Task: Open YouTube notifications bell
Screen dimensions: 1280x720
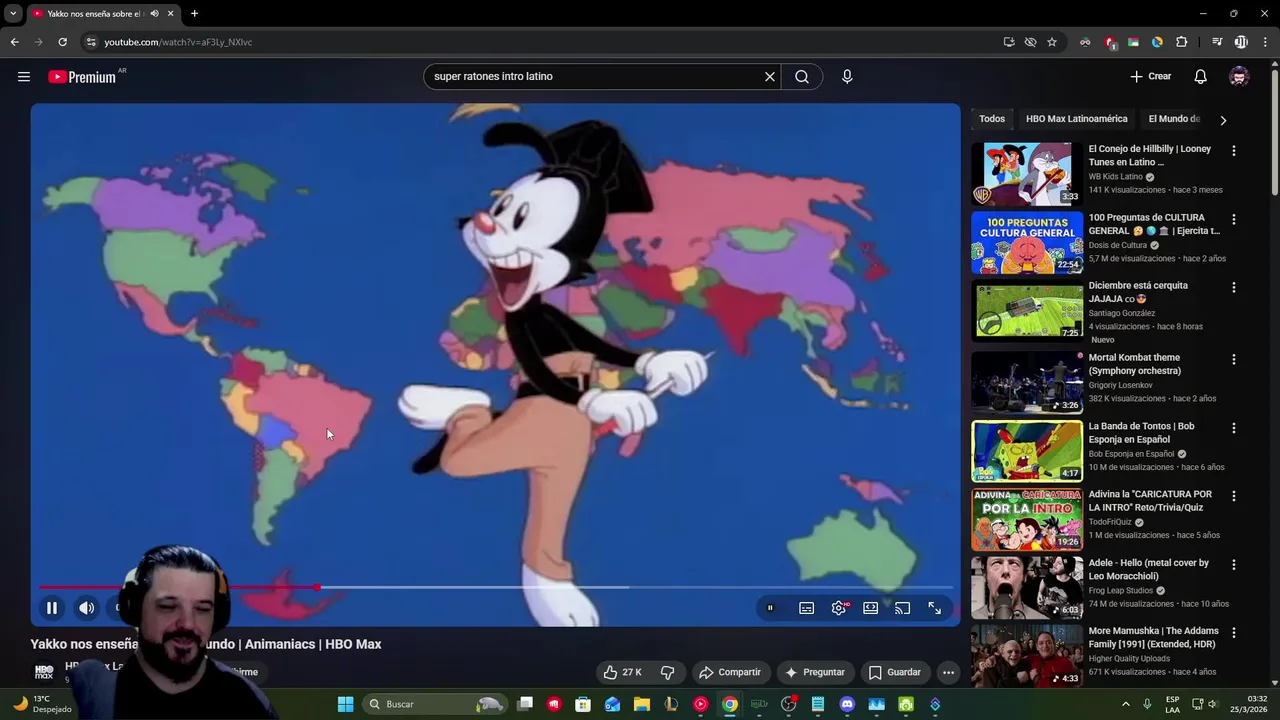Action: (x=1201, y=77)
